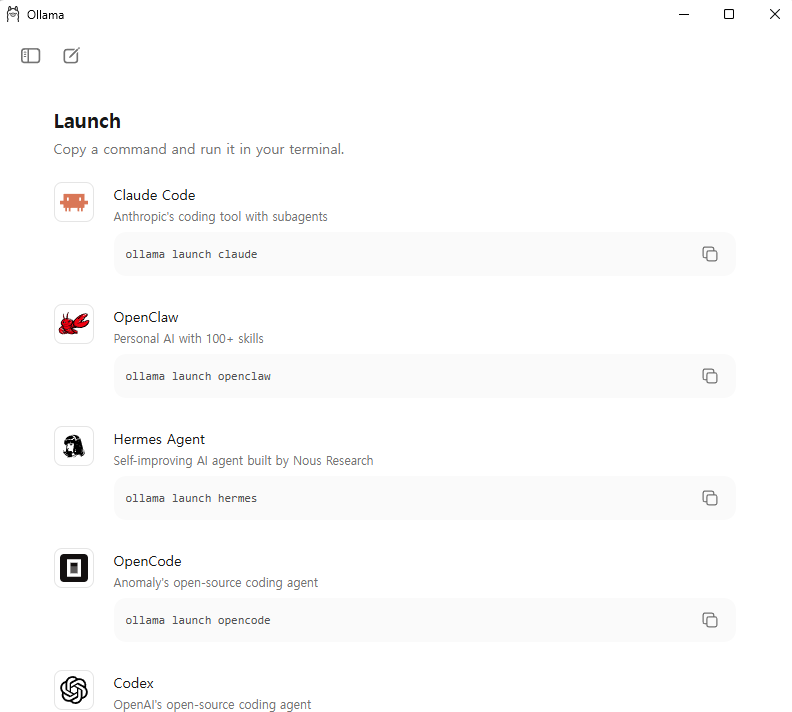Click the OpenCode black square icon
This screenshot has width=792, height=712.
pyautogui.click(x=74, y=568)
